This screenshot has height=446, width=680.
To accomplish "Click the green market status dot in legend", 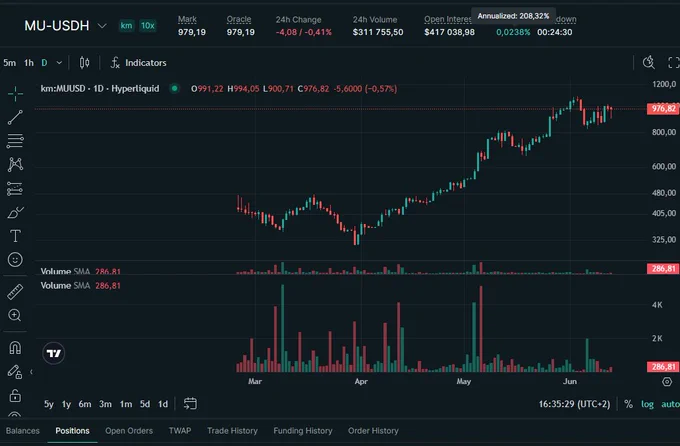I will 174,89.
